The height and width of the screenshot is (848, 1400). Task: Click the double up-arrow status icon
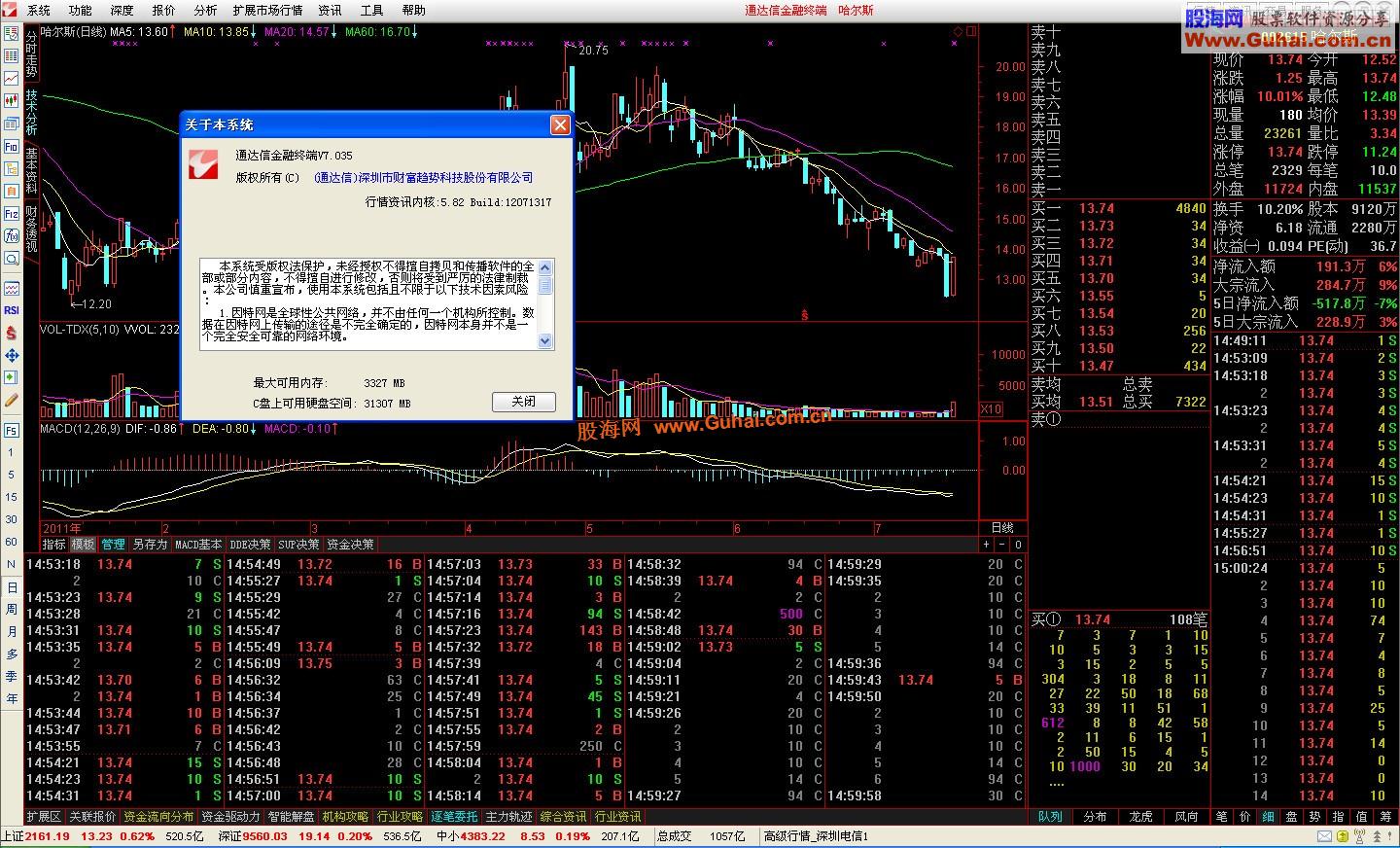pyautogui.click(x=1377, y=836)
